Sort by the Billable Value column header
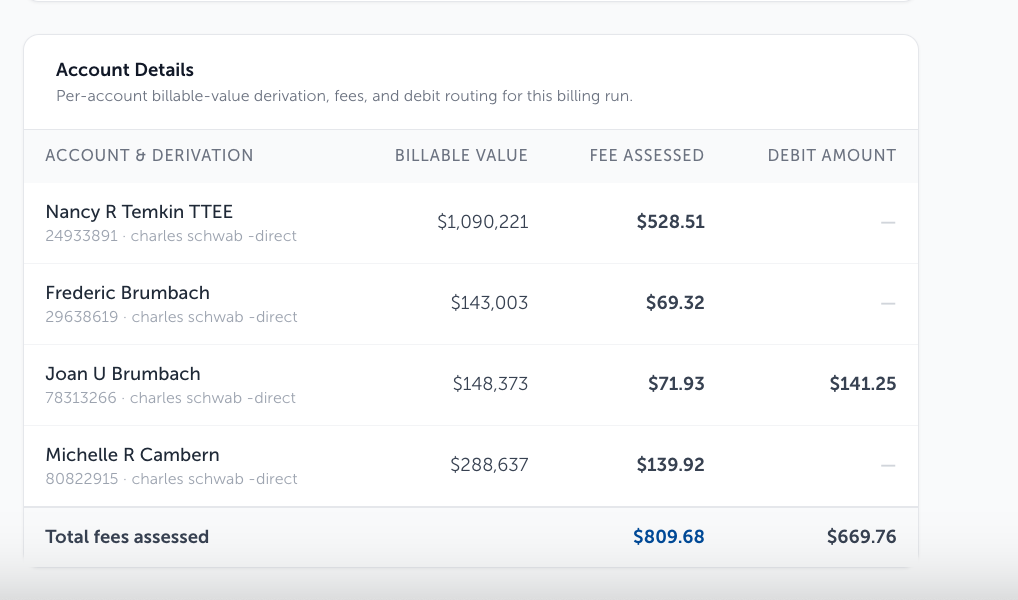 click(461, 156)
